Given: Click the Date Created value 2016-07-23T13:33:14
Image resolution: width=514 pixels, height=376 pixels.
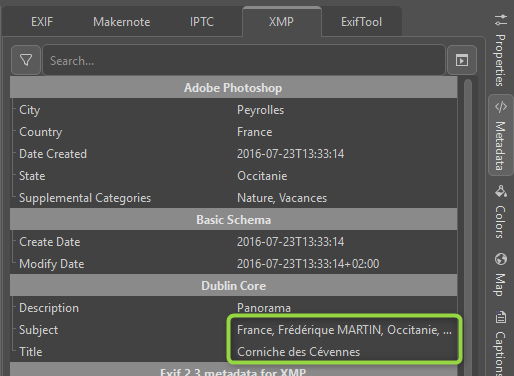Looking at the screenshot, I should (x=291, y=154).
